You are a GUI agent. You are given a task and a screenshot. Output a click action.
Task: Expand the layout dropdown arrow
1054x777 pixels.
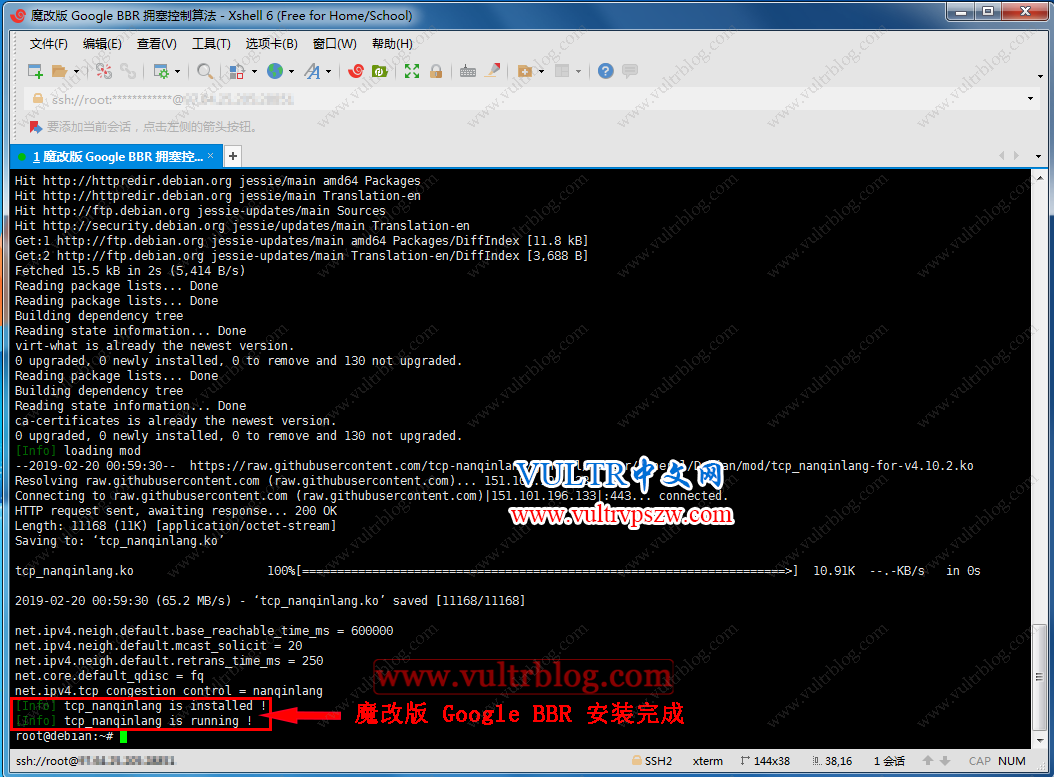578,71
